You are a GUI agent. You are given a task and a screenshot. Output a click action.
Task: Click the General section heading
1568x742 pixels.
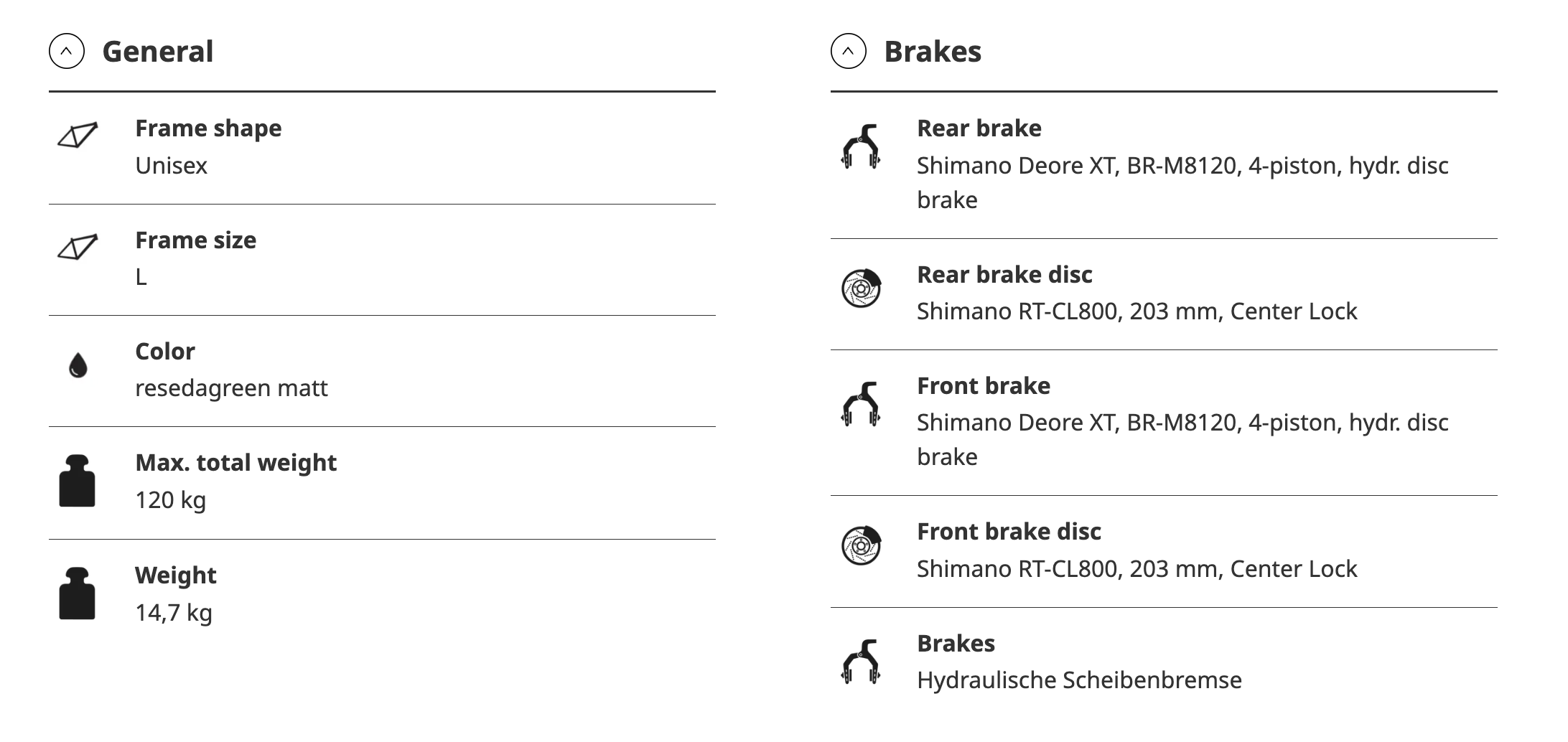click(x=158, y=52)
